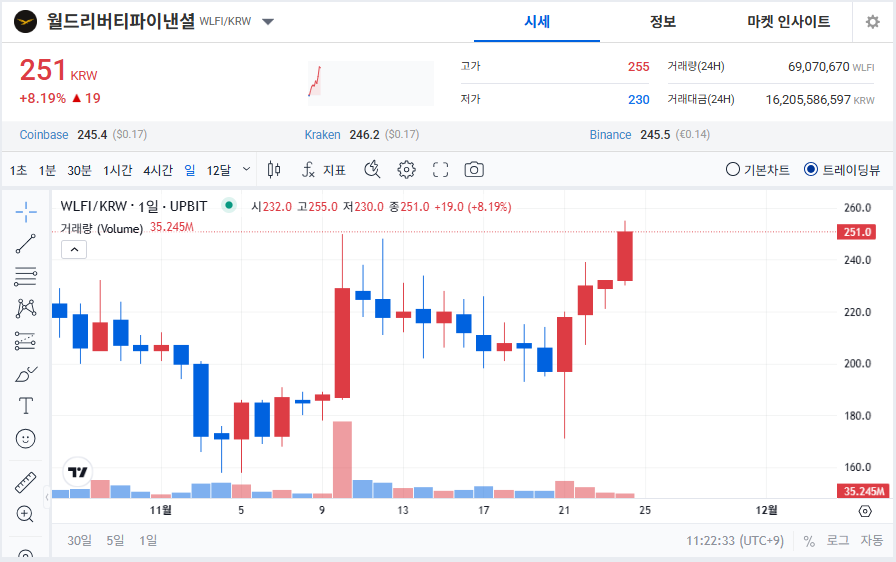The width and height of the screenshot is (896, 562).
Task: Select the Text annotation tool
Action: [x=26, y=406]
